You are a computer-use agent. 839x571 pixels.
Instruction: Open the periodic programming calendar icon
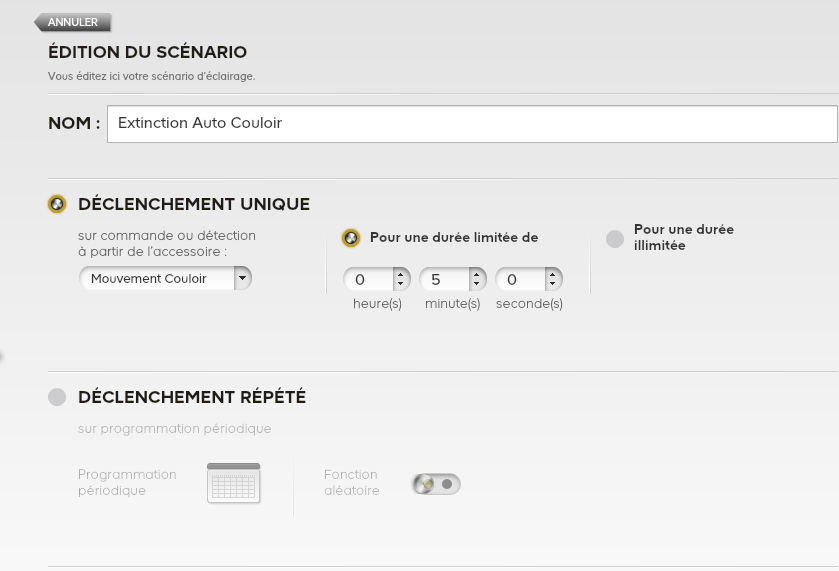pyautogui.click(x=233, y=483)
